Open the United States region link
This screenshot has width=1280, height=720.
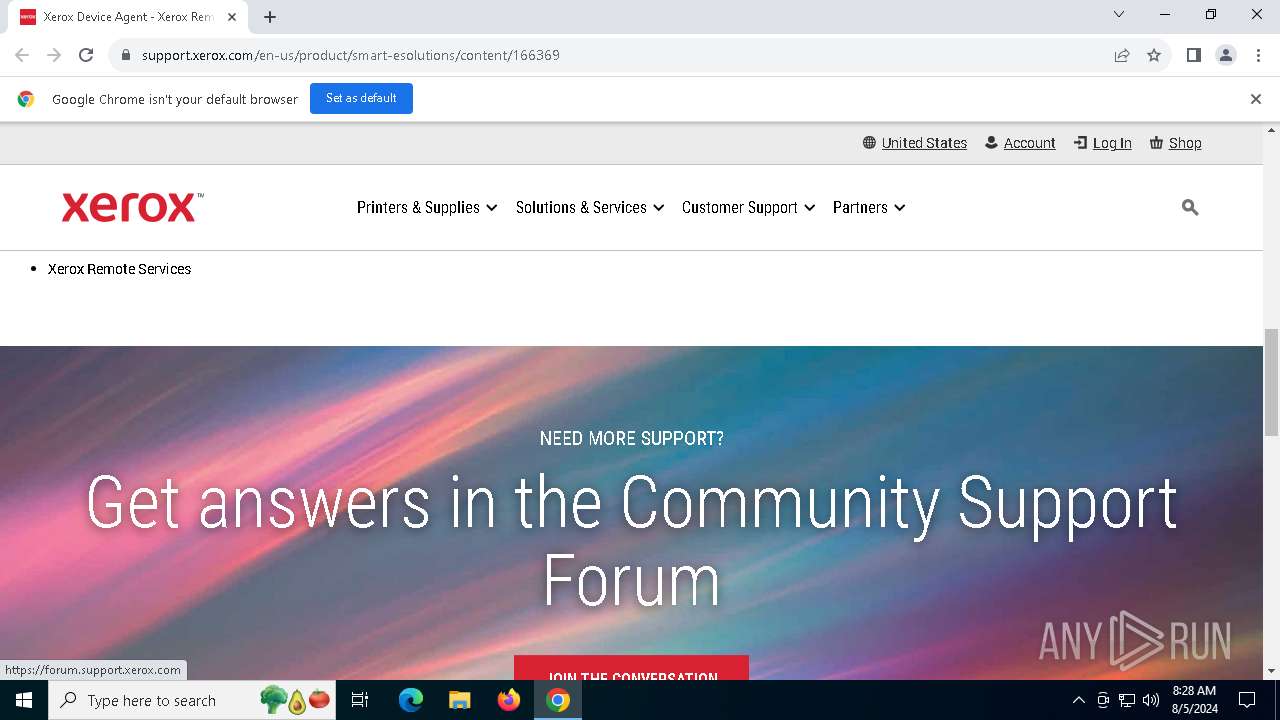(x=924, y=143)
